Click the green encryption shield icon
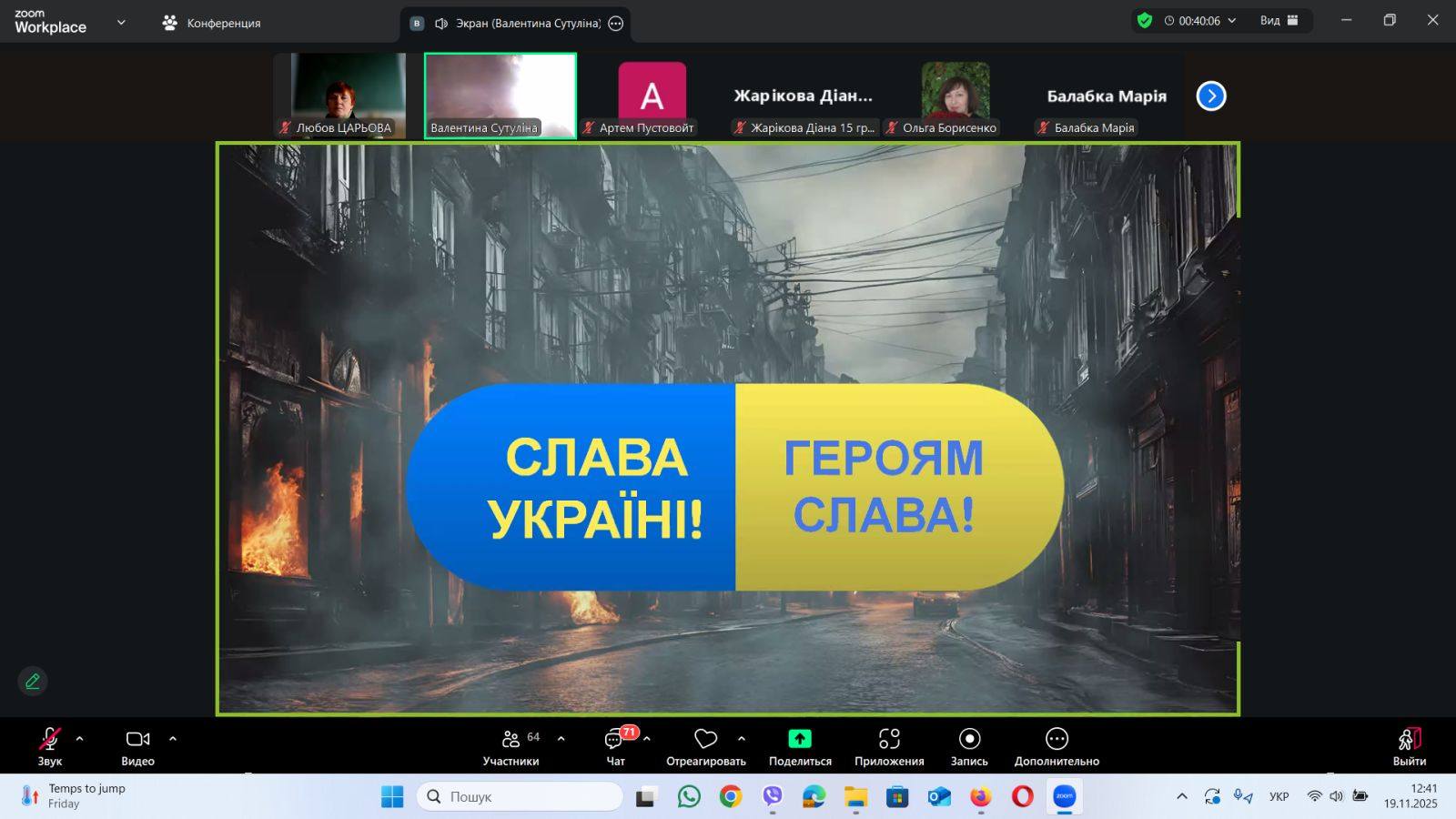 tap(1145, 21)
